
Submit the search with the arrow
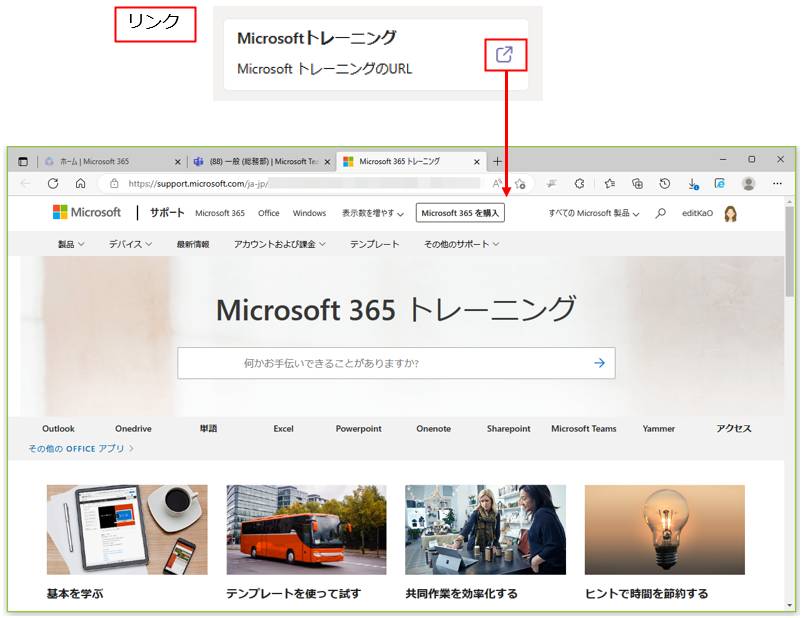pyautogui.click(x=600, y=363)
